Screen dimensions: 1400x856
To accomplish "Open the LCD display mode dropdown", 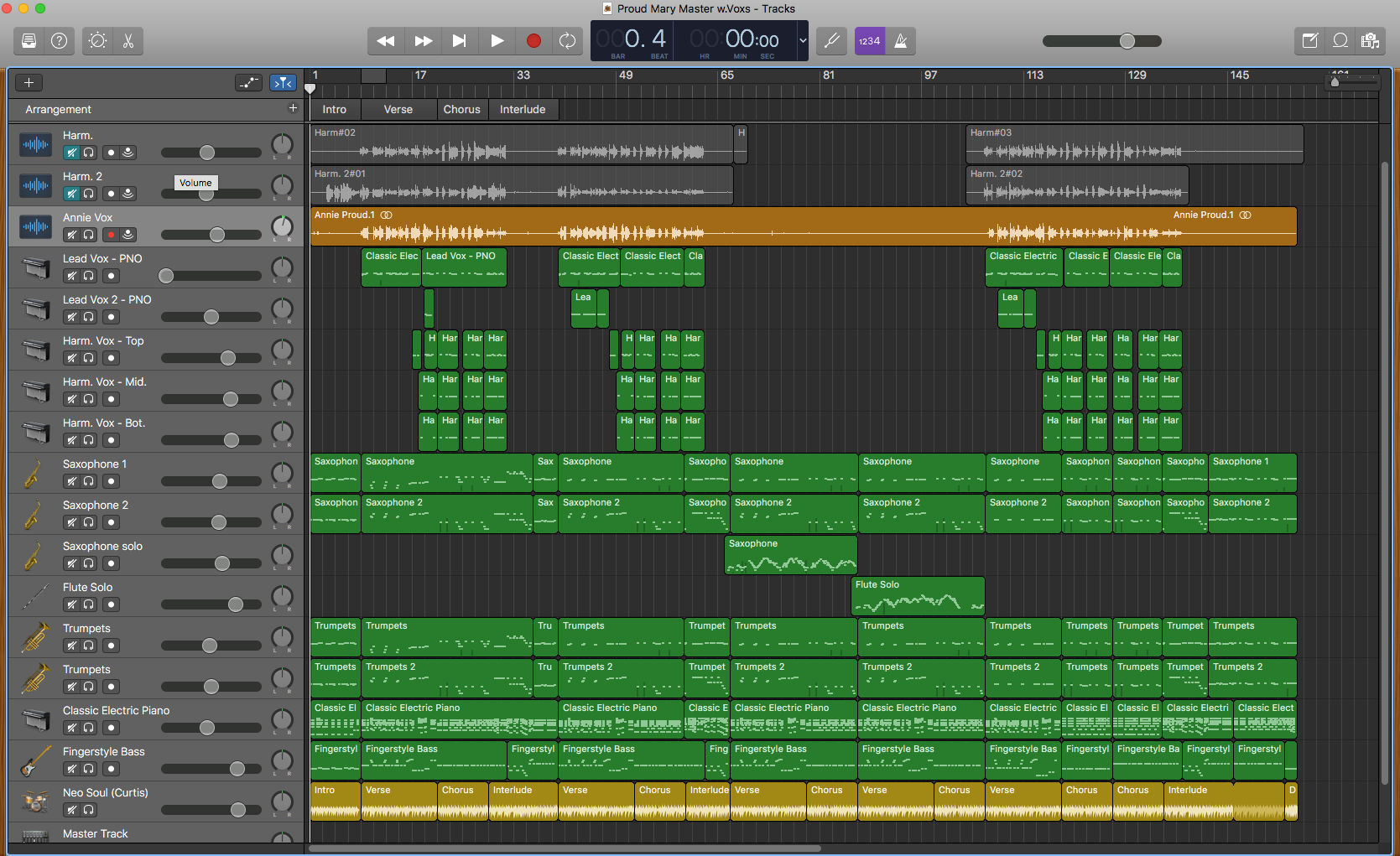I will 802,40.
